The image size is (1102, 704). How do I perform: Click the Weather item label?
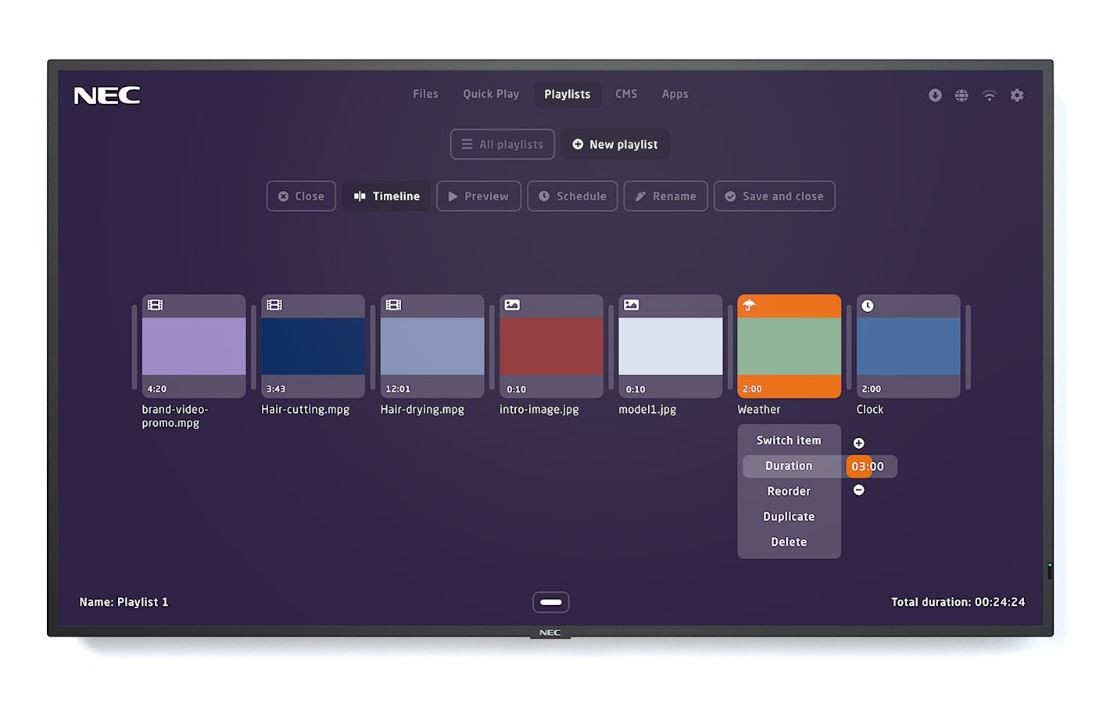point(758,410)
